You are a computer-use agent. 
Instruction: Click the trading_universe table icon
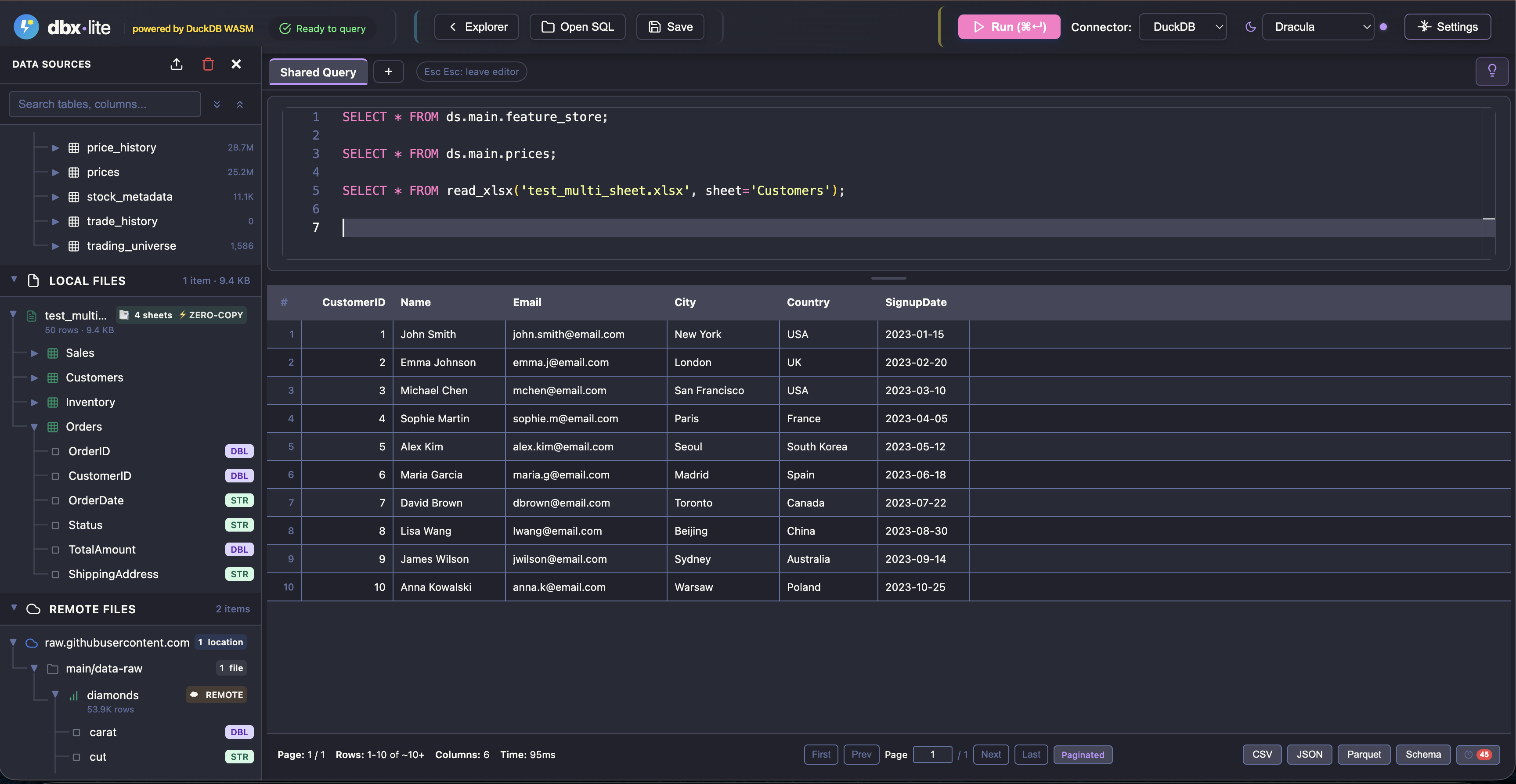click(74, 246)
